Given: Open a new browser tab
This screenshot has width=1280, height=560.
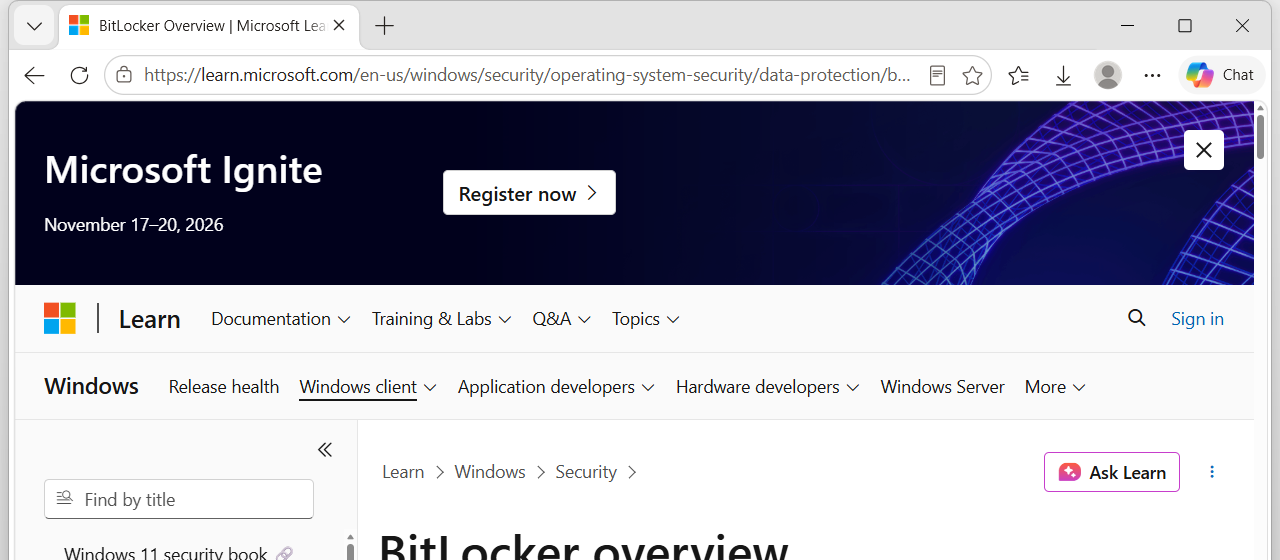Looking at the screenshot, I should [384, 26].
